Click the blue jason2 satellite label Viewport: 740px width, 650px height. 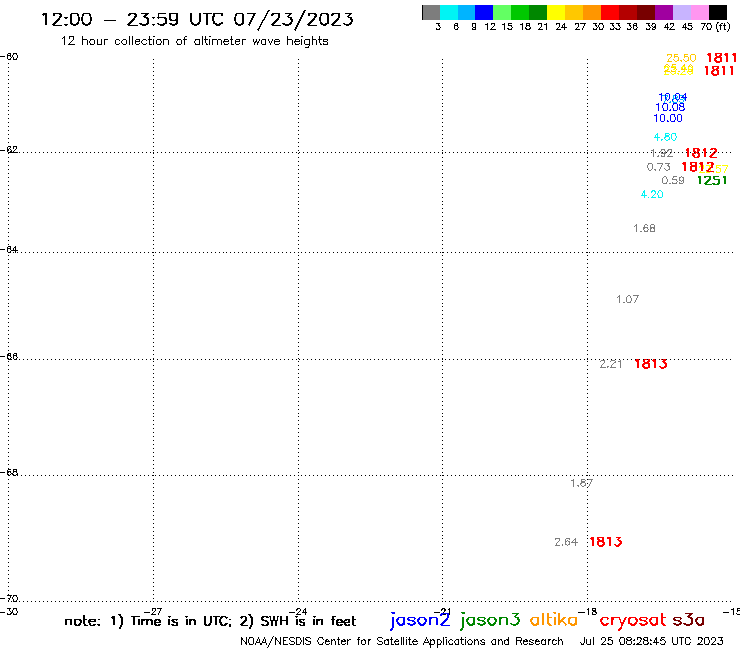420,620
